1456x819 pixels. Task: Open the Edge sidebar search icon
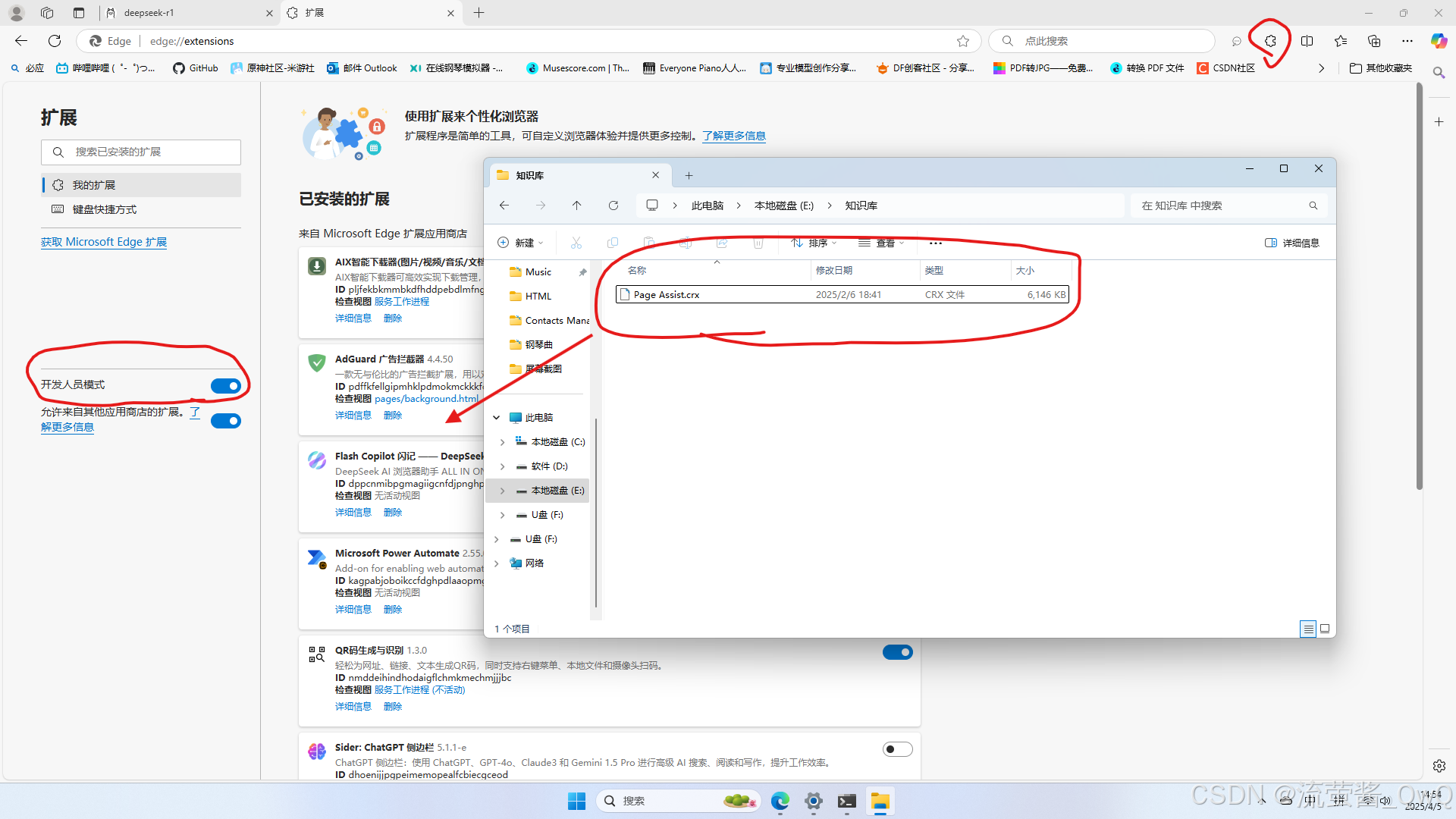[x=1439, y=73]
